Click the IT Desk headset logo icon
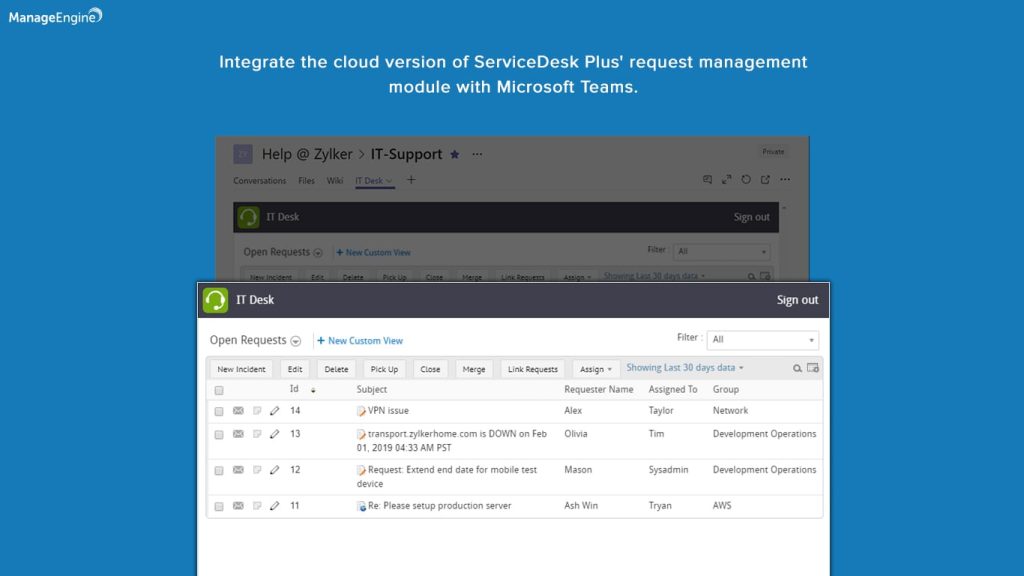The height and width of the screenshot is (576, 1024). (x=215, y=300)
